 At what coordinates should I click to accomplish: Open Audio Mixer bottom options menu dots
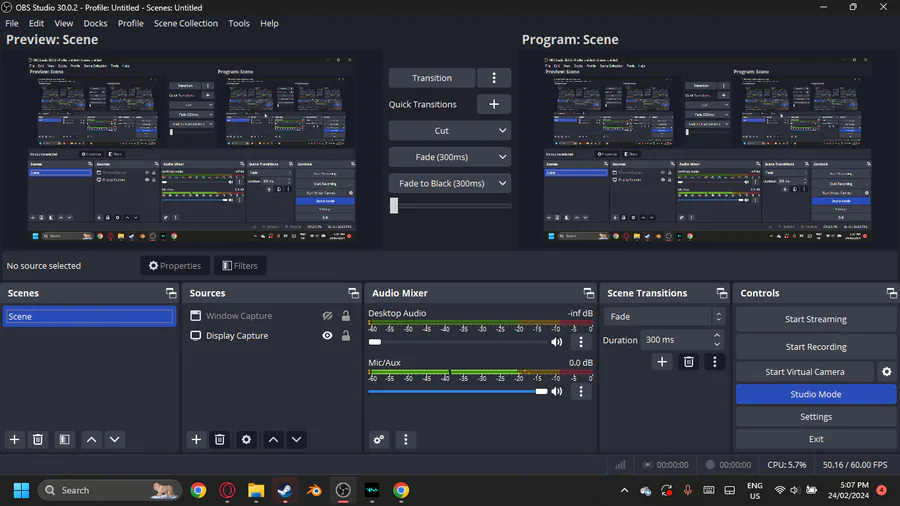point(406,439)
